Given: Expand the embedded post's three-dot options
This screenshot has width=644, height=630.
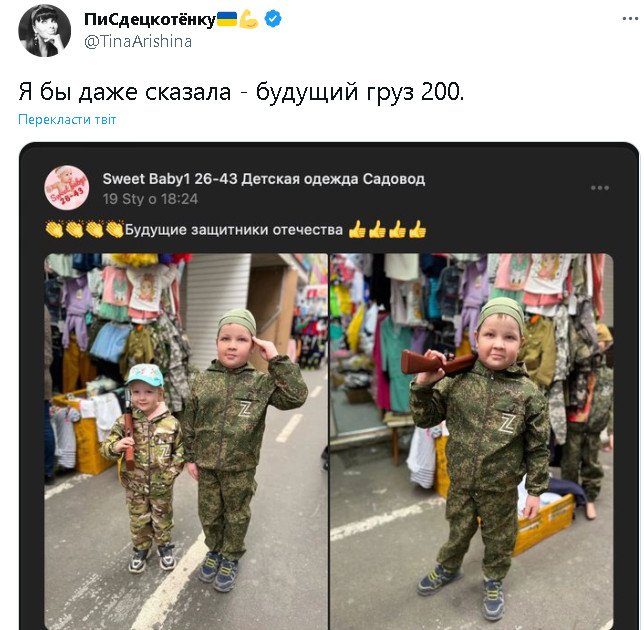Looking at the screenshot, I should click(600, 188).
